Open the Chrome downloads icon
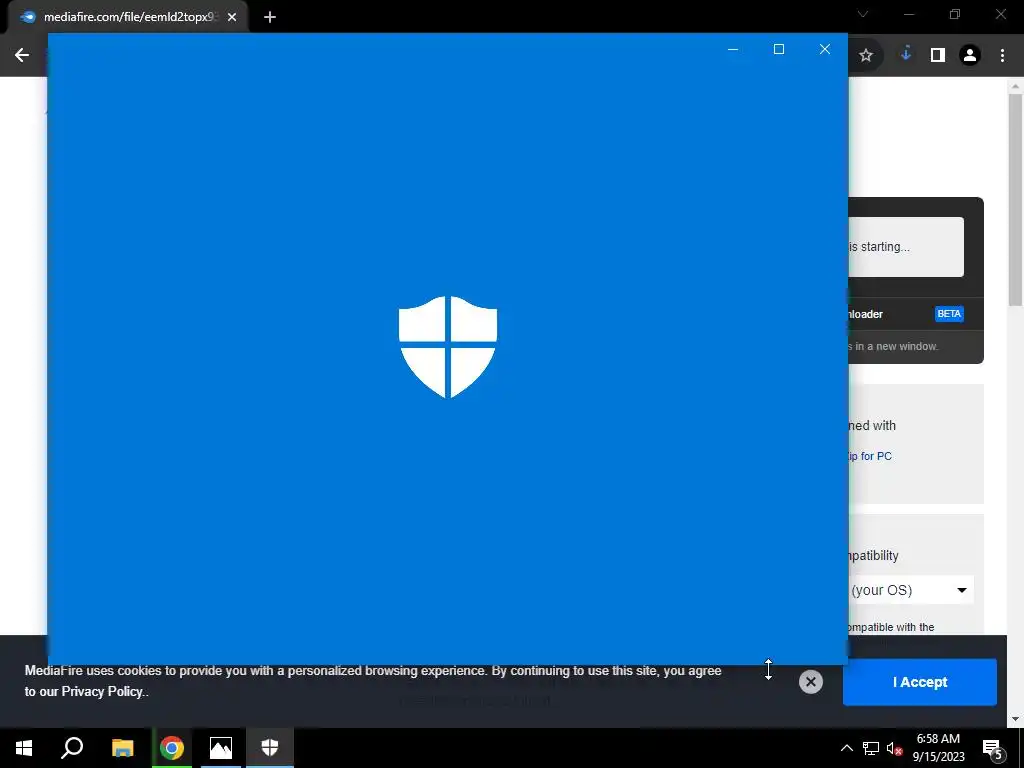 click(x=905, y=55)
